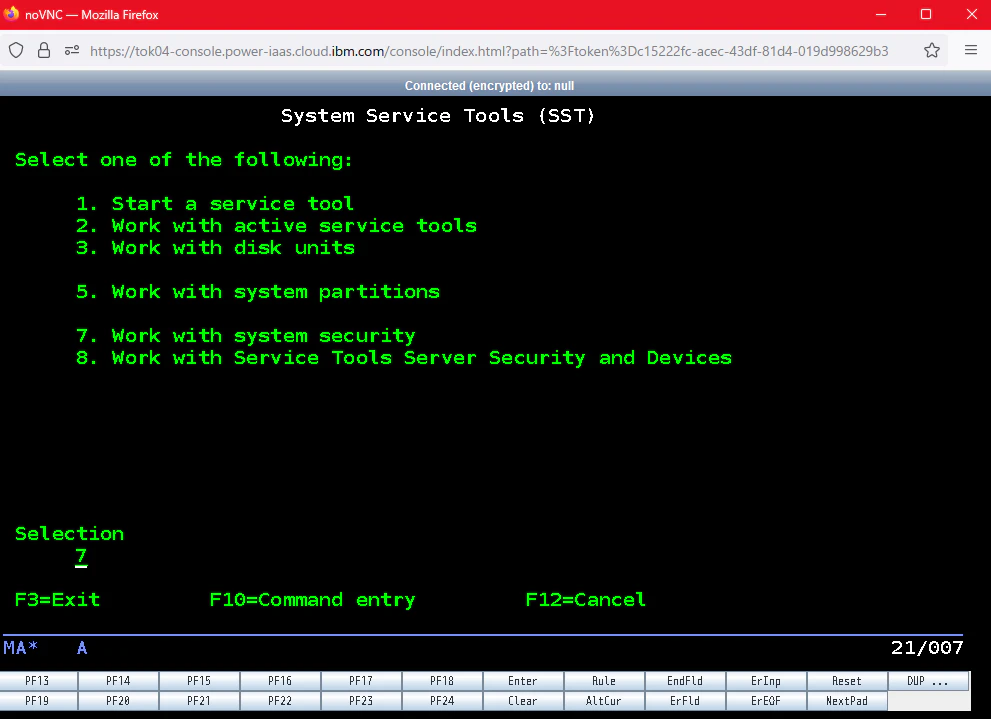Click the F3=Exit label
This screenshot has height=719, width=991.
[x=58, y=600]
